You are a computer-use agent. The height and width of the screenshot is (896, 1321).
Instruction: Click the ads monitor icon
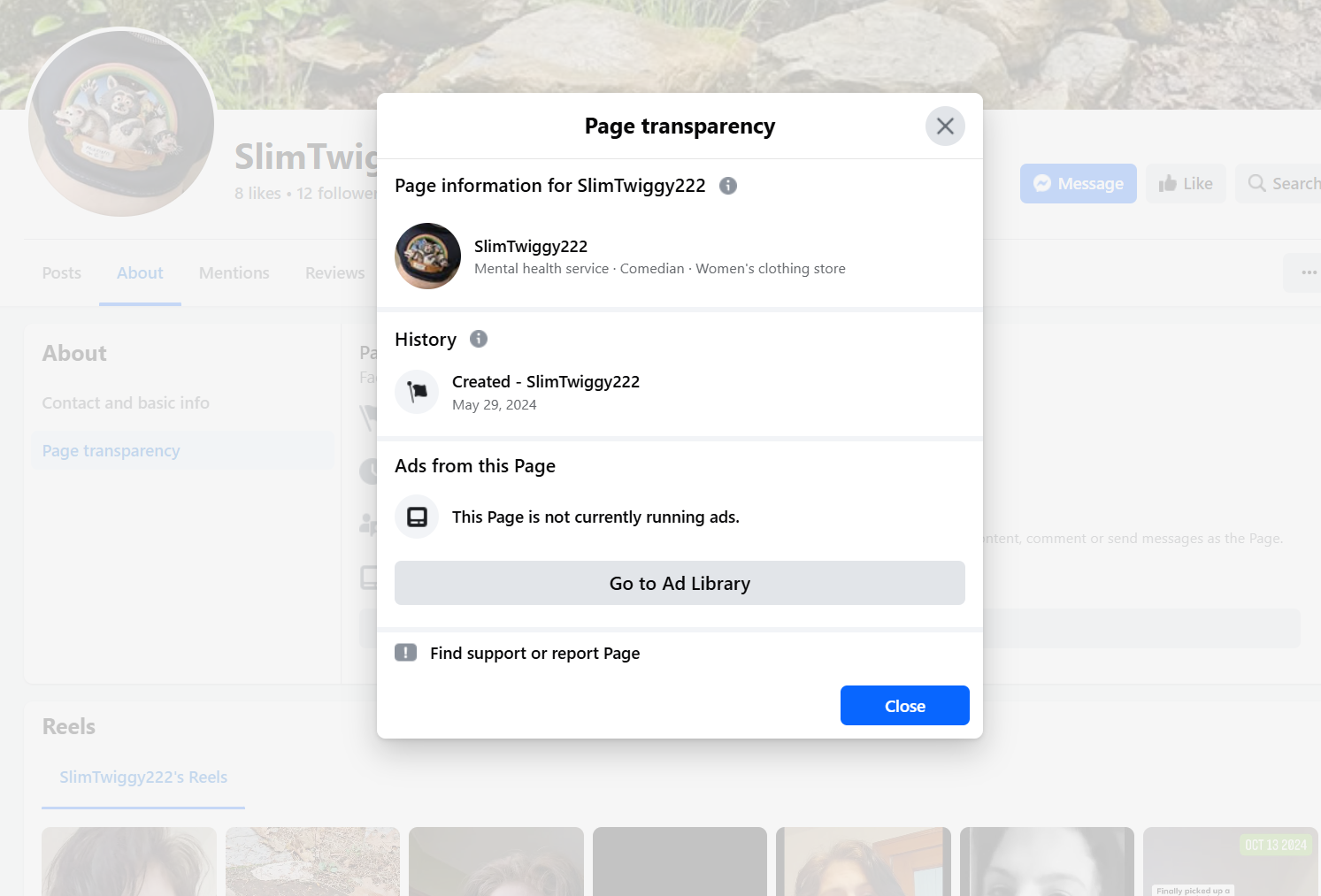417,517
